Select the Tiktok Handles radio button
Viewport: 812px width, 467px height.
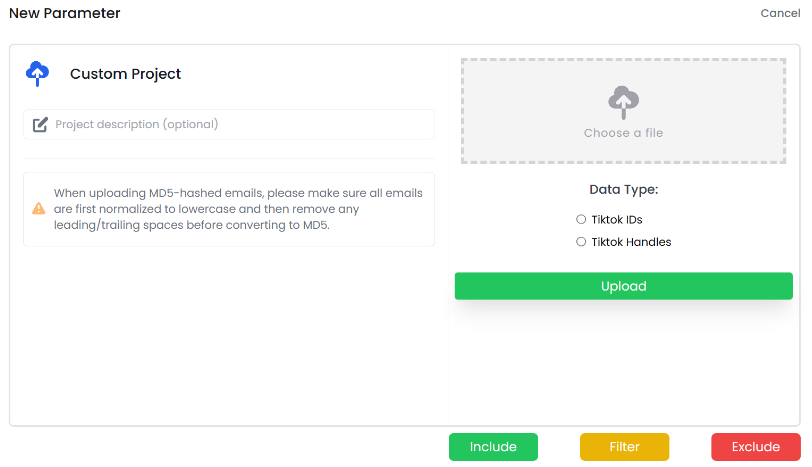coord(581,242)
